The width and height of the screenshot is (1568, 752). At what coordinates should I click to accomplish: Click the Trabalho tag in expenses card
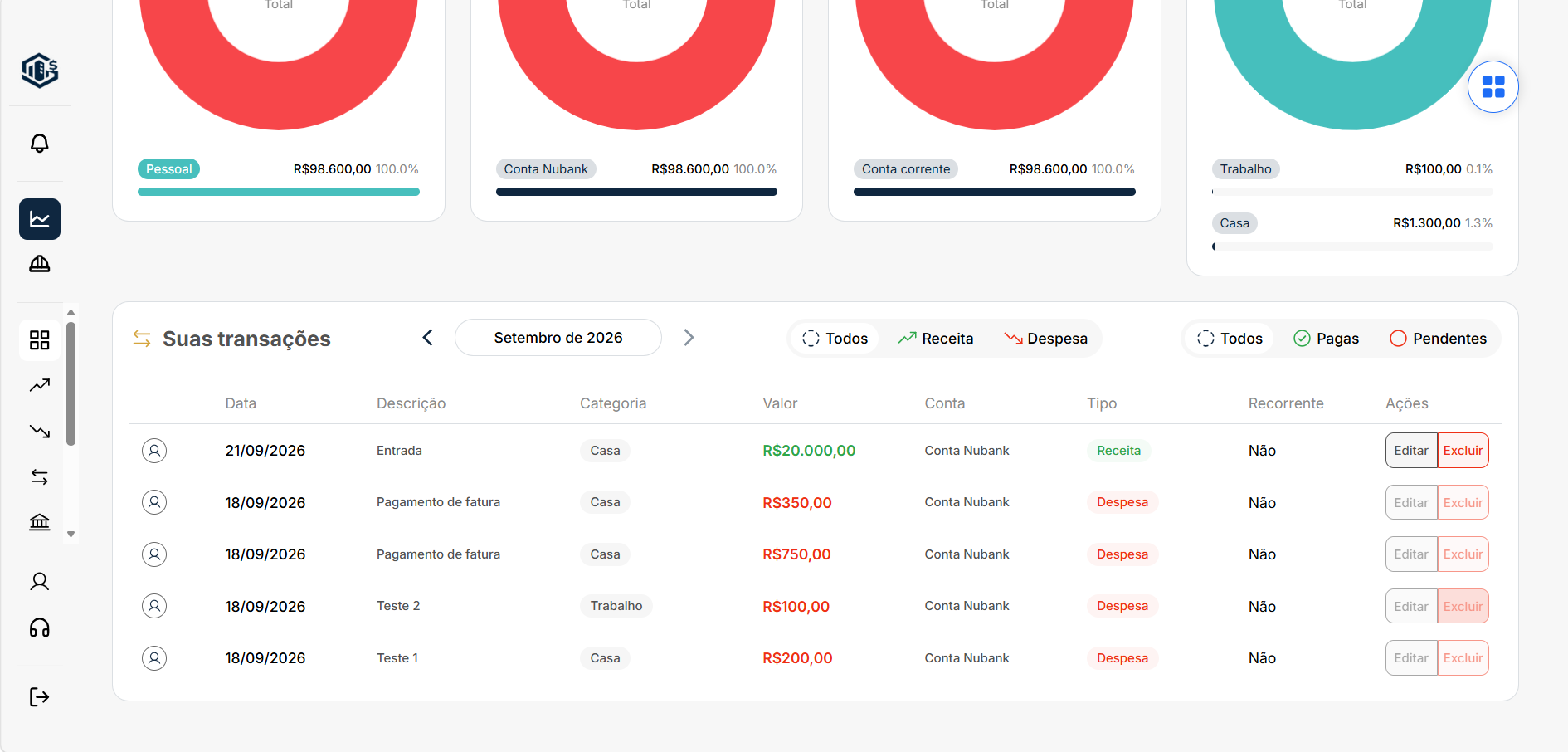[x=1245, y=169]
